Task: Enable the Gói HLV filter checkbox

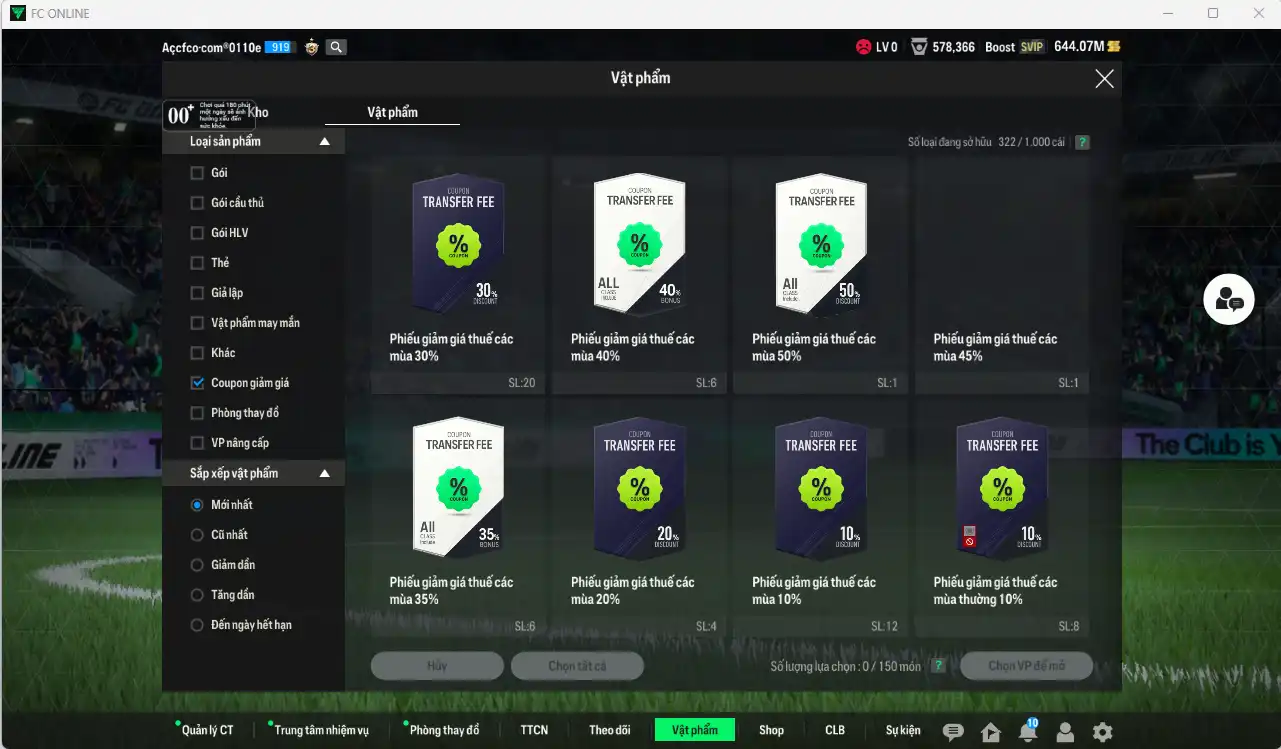Action: click(x=197, y=233)
